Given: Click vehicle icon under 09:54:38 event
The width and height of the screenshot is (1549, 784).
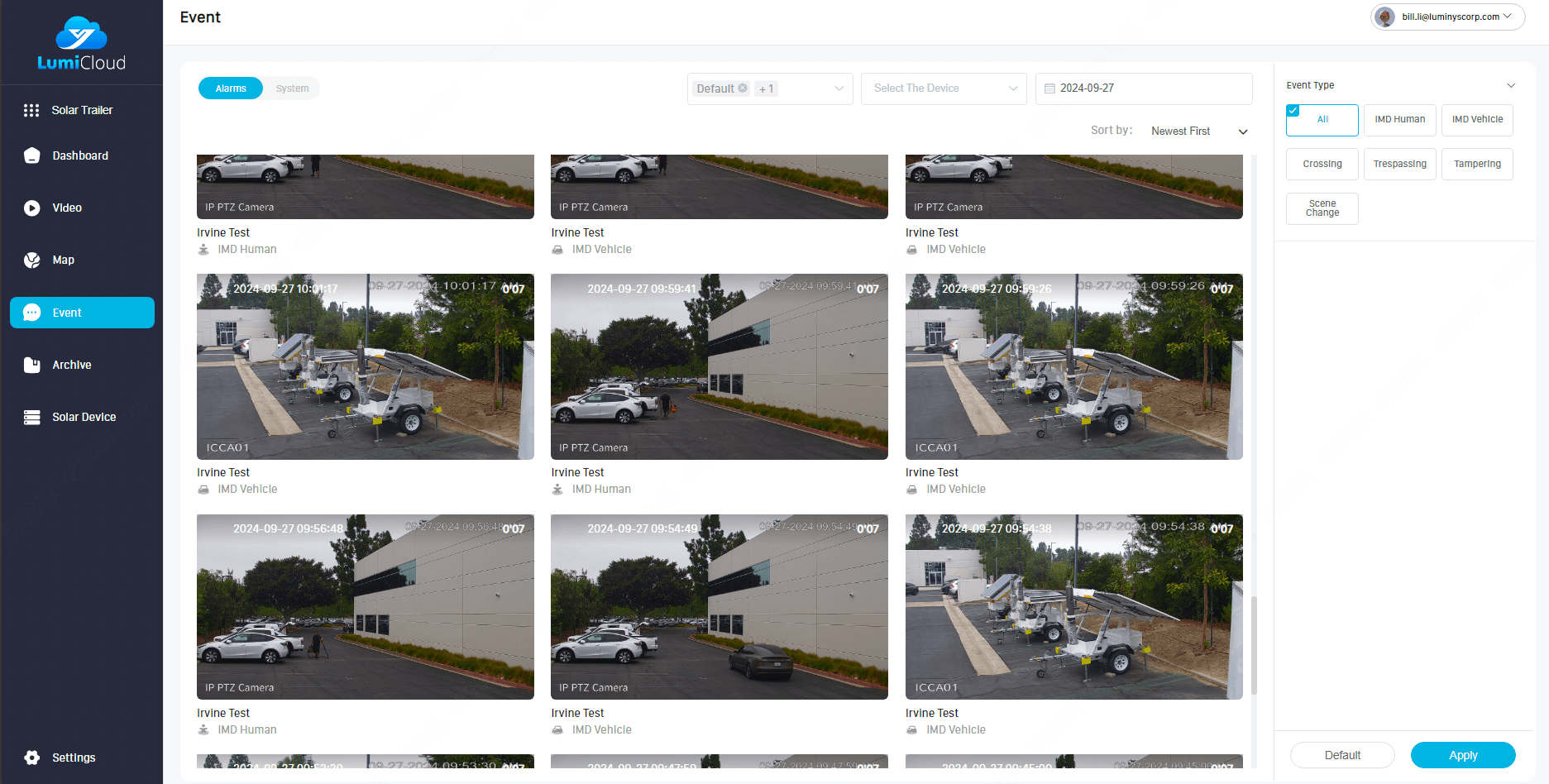Looking at the screenshot, I should [911, 729].
